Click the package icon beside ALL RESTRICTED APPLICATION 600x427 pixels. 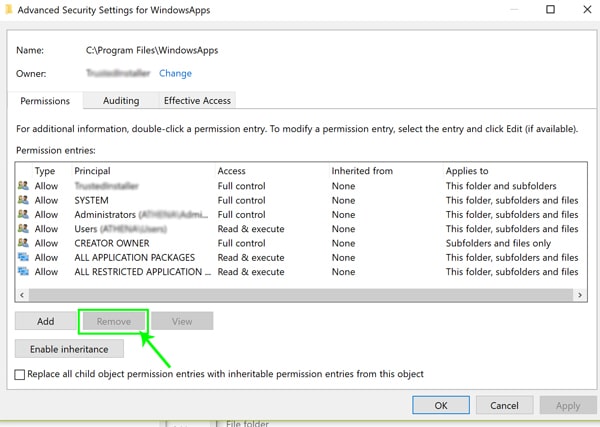click(x=23, y=272)
